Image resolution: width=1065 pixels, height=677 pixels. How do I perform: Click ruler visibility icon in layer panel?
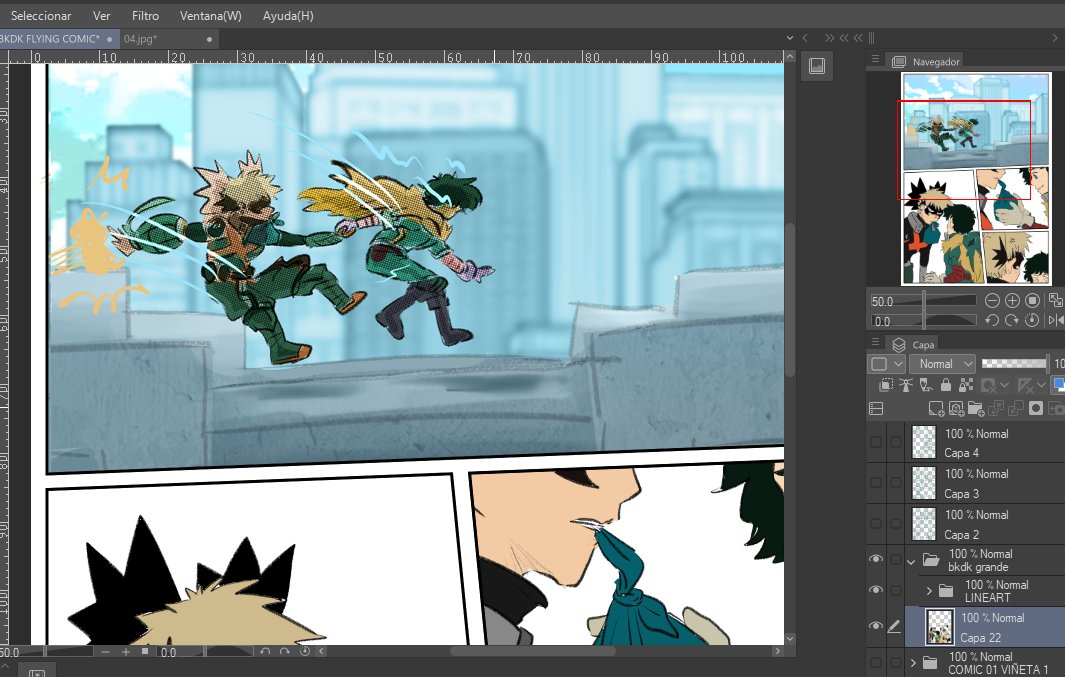tap(1026, 386)
